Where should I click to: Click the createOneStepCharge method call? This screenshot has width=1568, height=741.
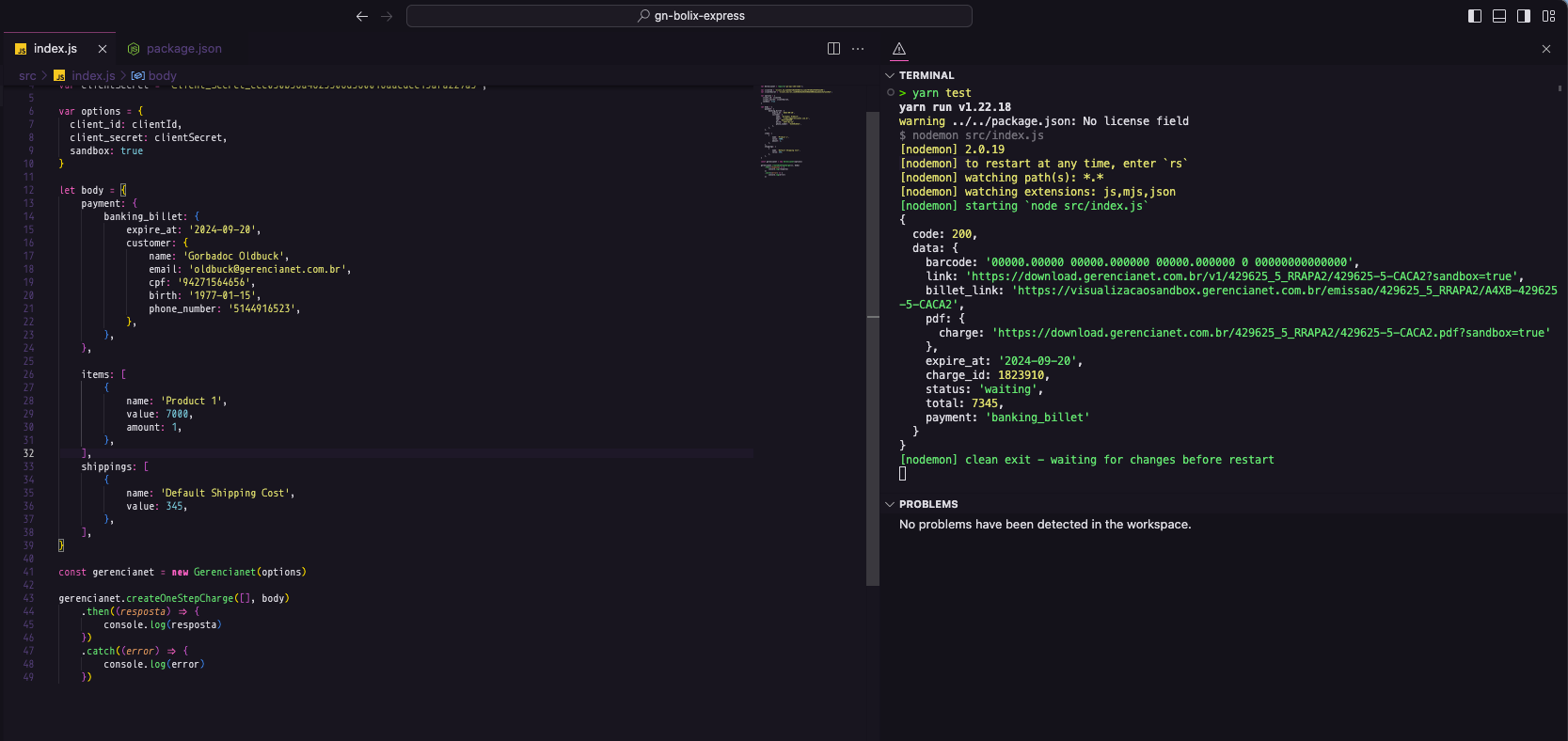[x=180, y=598]
